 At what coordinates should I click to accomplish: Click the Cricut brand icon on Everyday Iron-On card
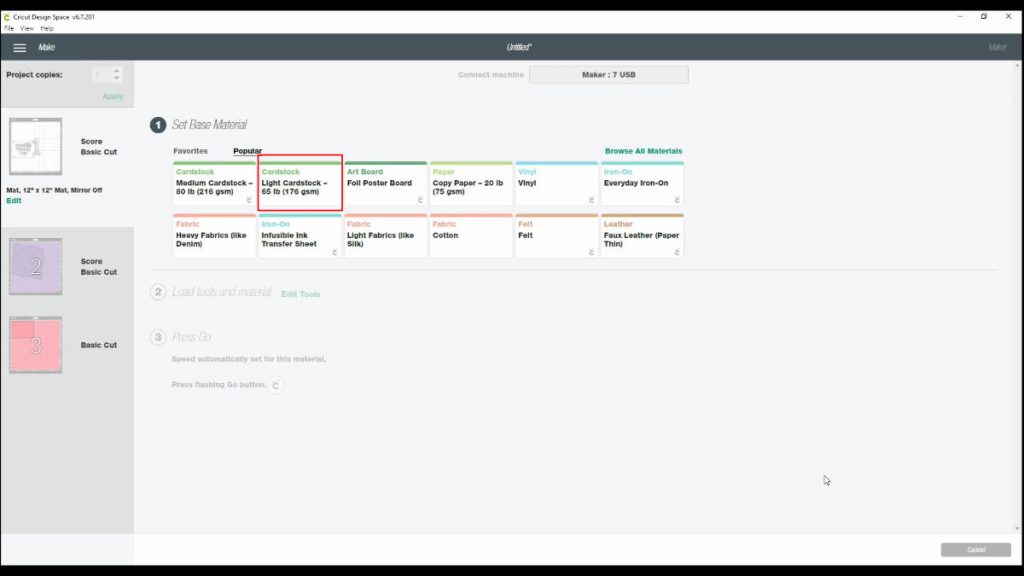point(677,200)
